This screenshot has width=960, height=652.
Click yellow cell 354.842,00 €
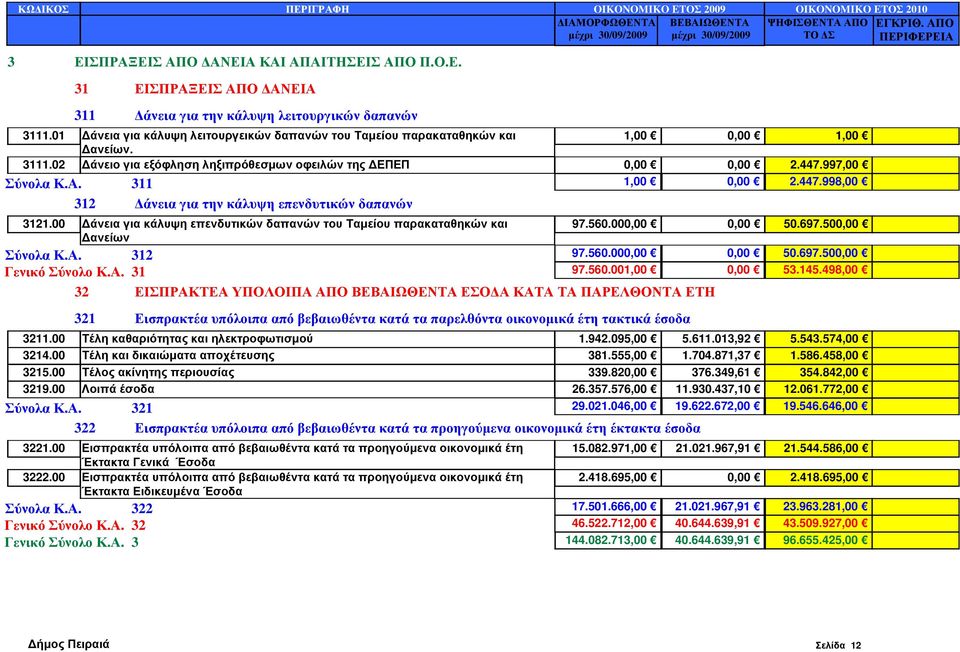[x=819, y=372]
